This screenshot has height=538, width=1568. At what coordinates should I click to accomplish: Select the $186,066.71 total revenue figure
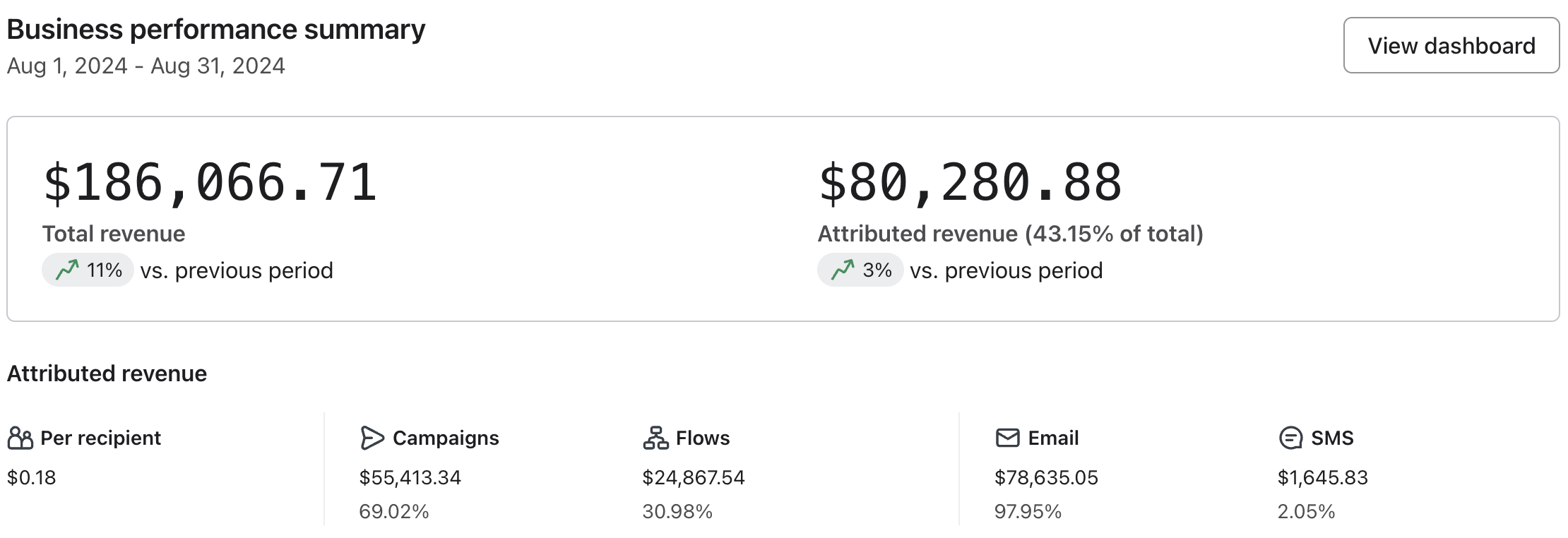coord(210,183)
